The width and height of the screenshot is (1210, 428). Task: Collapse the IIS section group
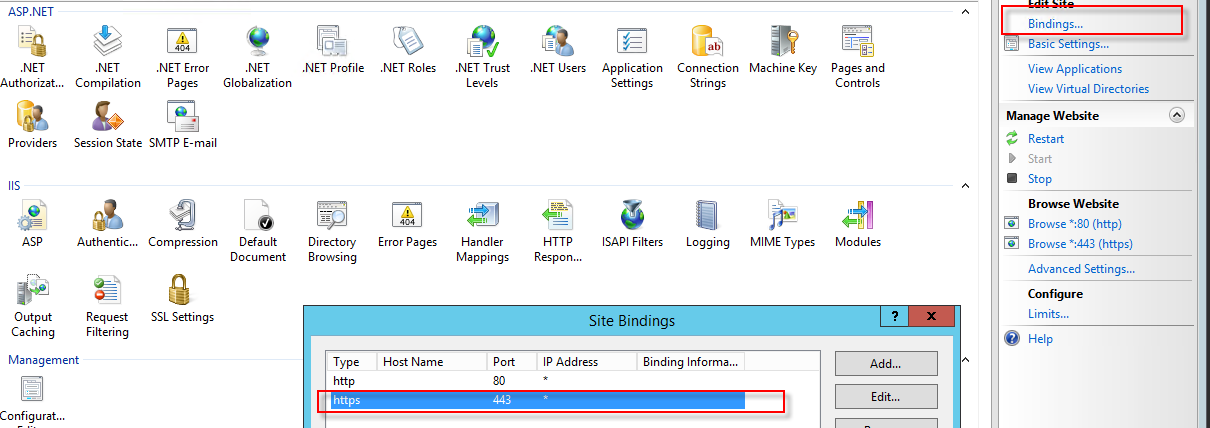tap(964, 186)
